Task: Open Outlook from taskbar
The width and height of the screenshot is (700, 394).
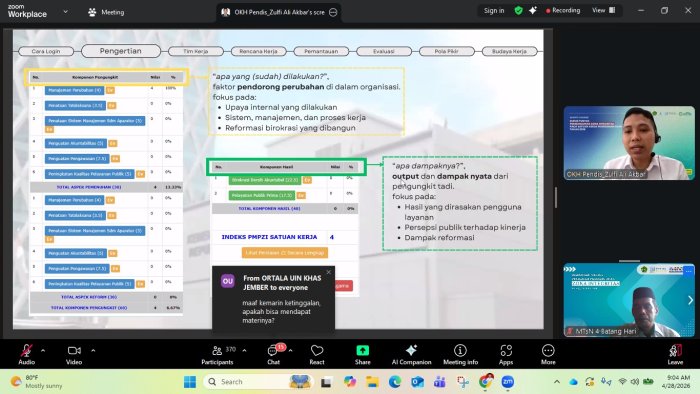Action: 417,382
